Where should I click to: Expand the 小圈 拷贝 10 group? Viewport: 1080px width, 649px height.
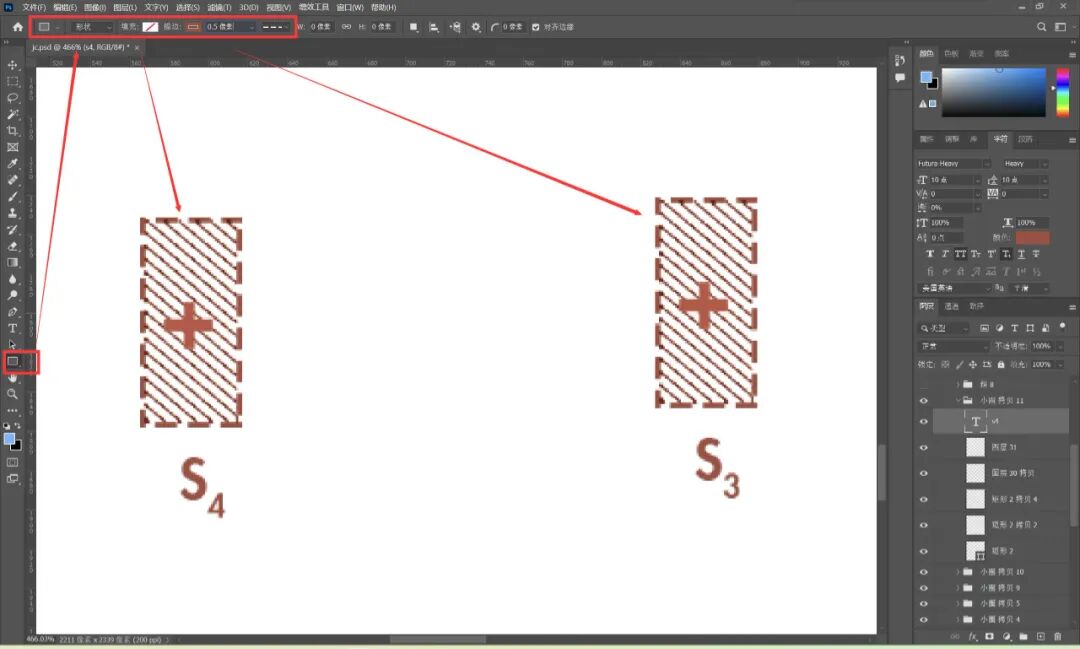(x=957, y=572)
